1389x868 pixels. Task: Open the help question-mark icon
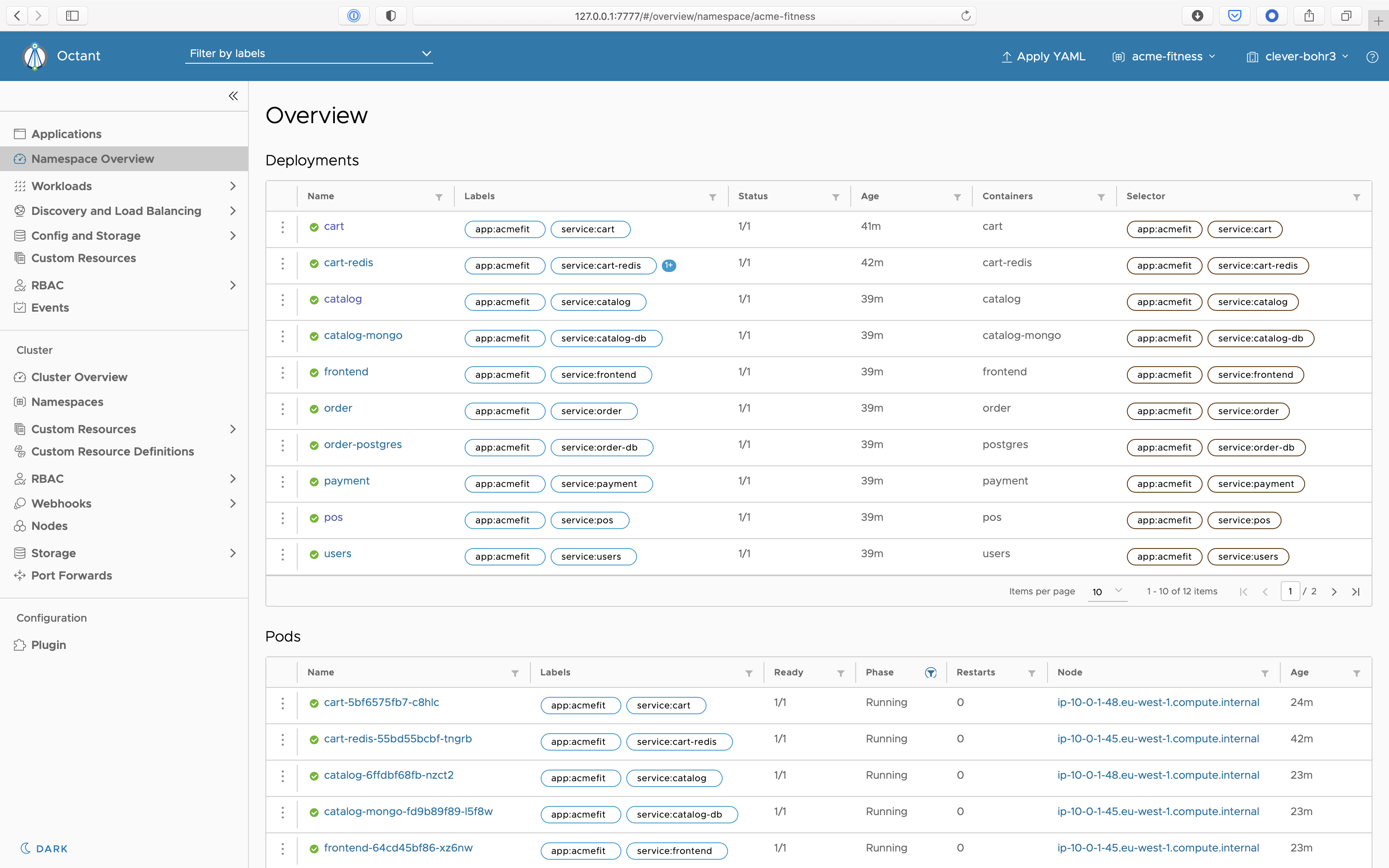pyautogui.click(x=1372, y=57)
